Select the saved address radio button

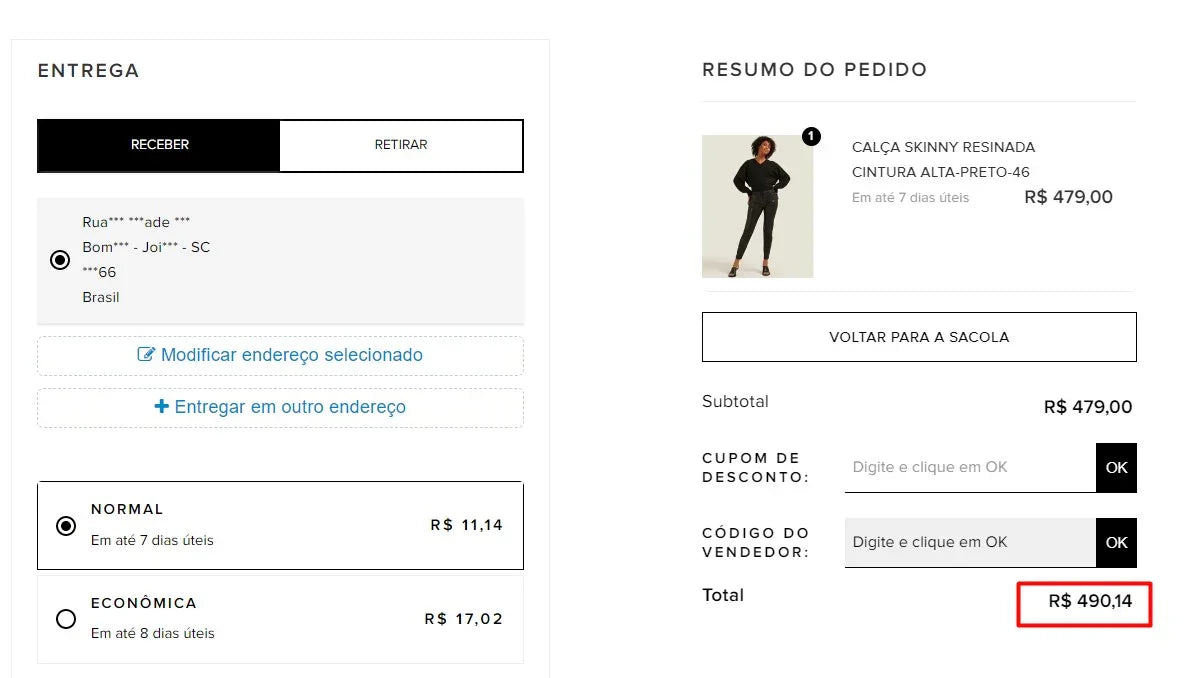(x=60, y=259)
